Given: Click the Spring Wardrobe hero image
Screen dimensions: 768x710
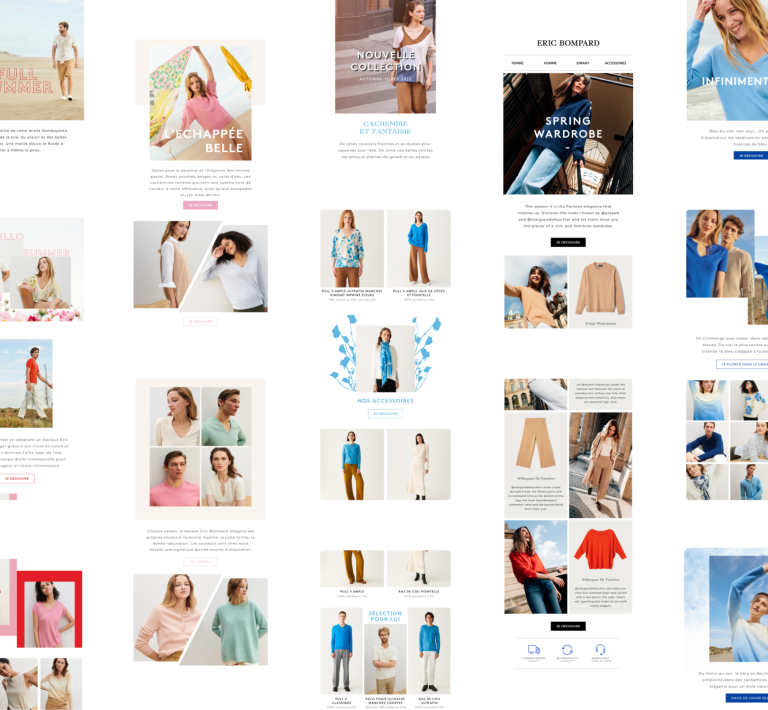Looking at the screenshot, I should pos(568,133).
